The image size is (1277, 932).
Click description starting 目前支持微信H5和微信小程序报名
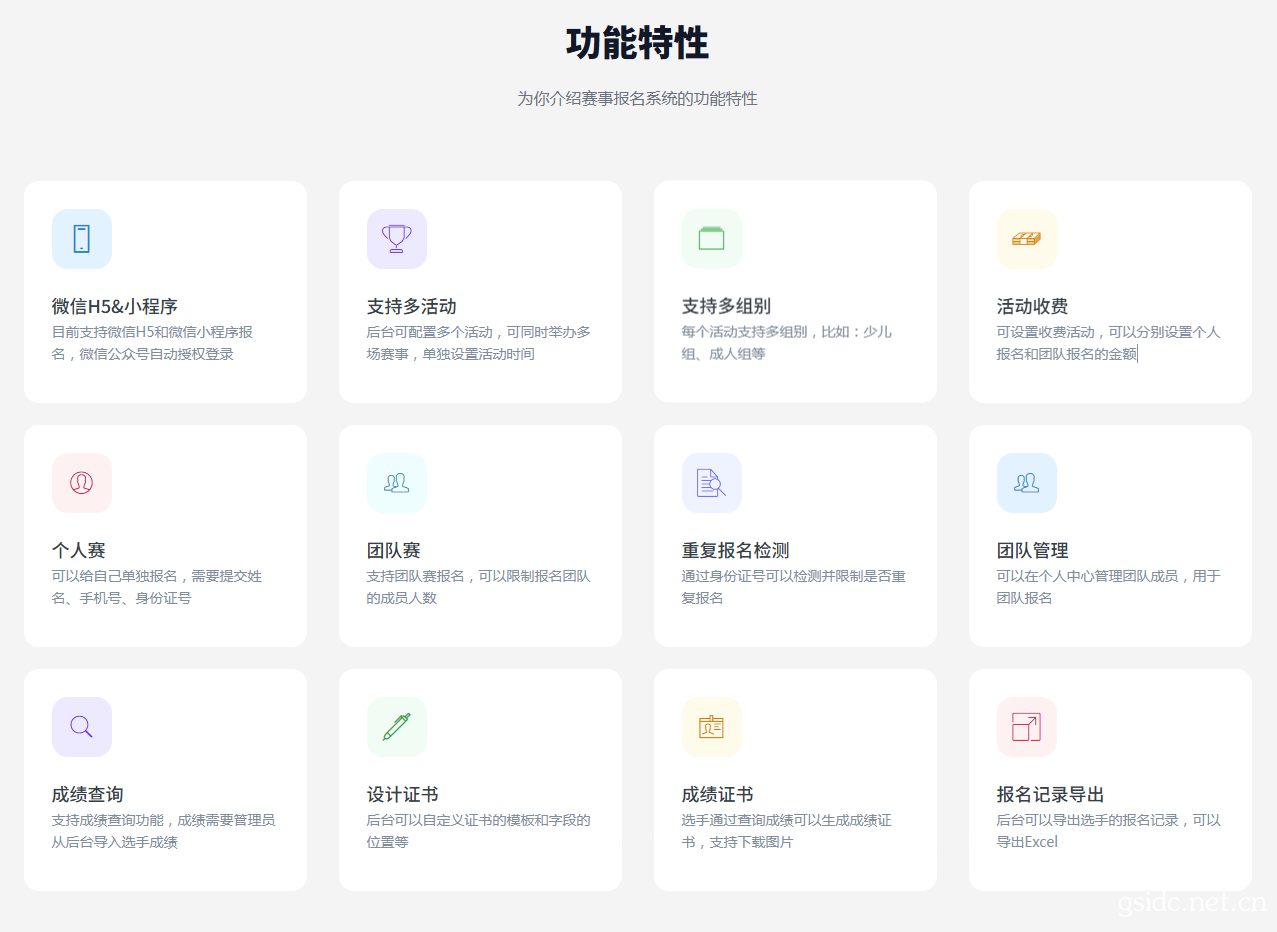(x=153, y=343)
